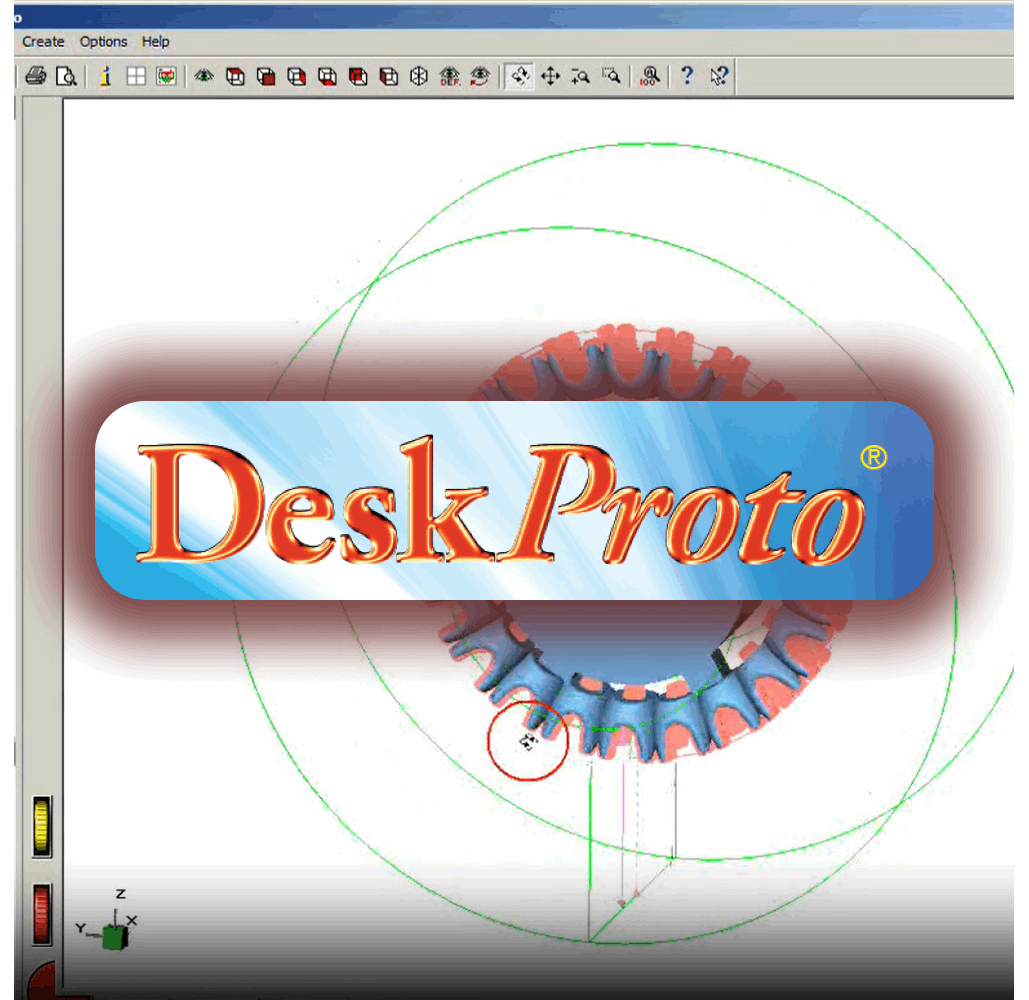Click the grid view layout icon

[135, 76]
